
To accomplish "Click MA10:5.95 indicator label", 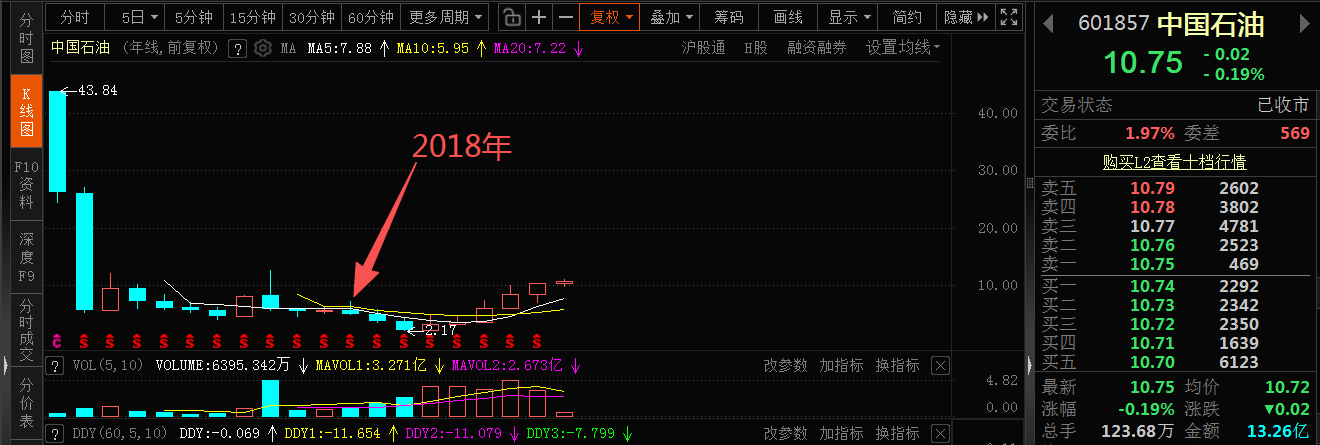I will coord(432,48).
